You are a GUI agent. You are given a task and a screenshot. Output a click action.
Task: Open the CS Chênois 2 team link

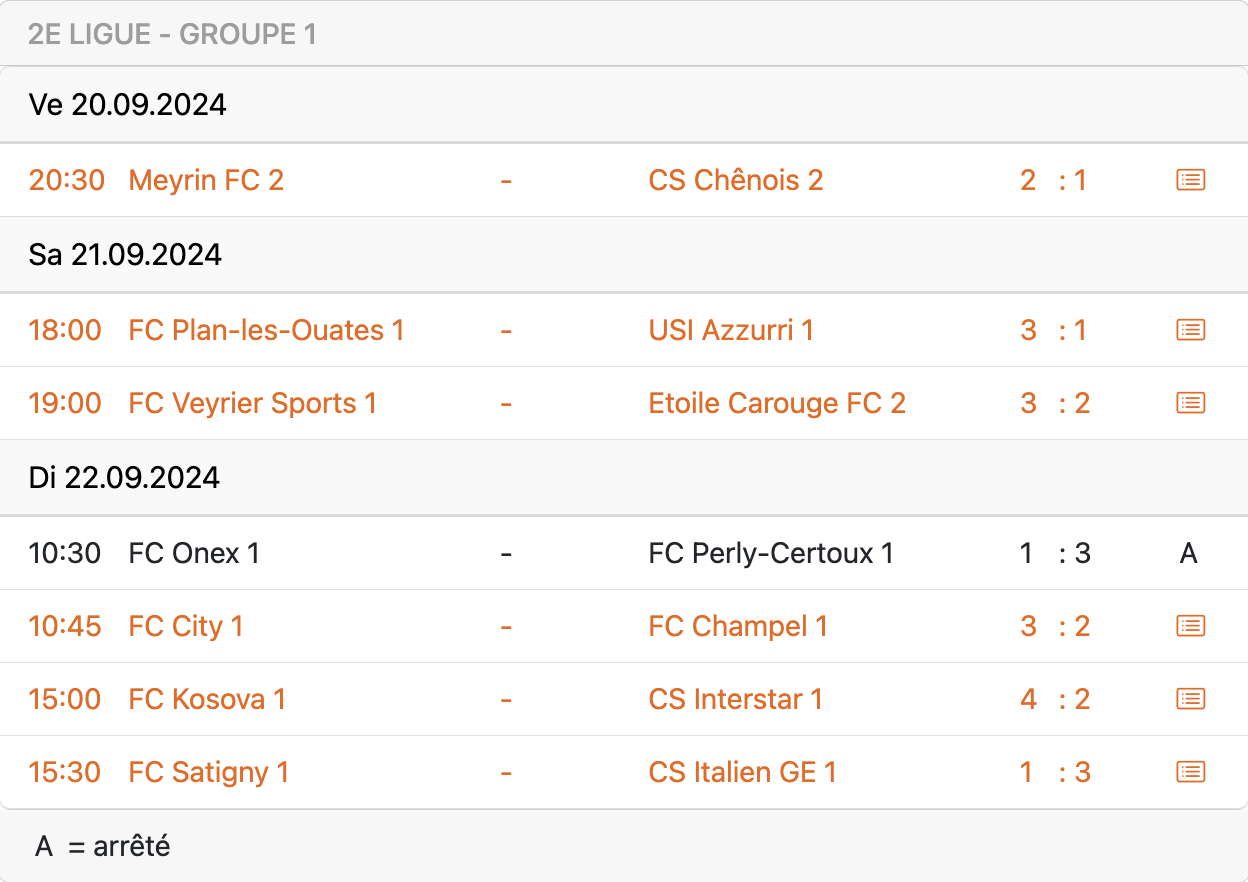735,180
